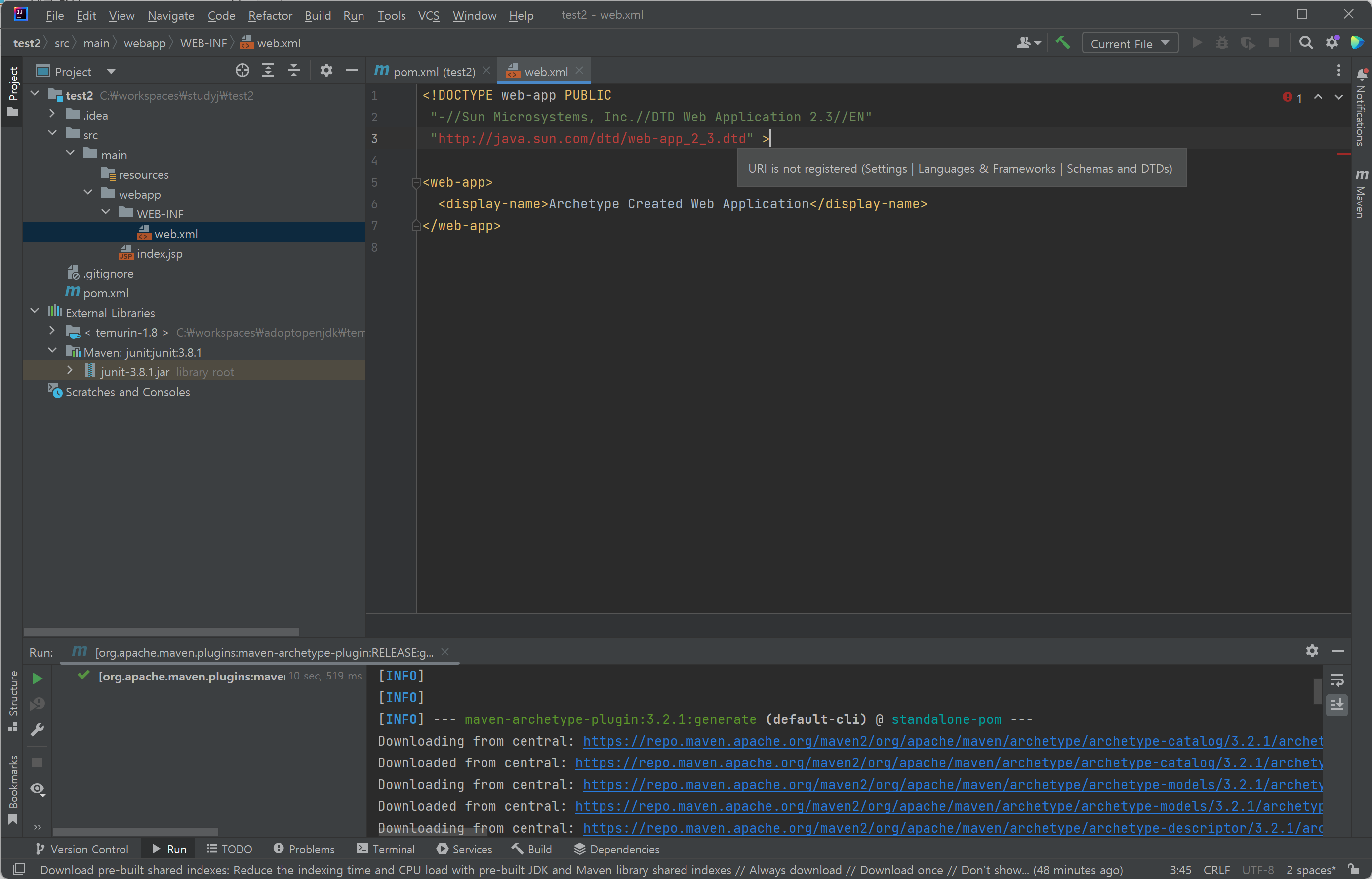Select index.jsp in project tree

pyautogui.click(x=159, y=253)
